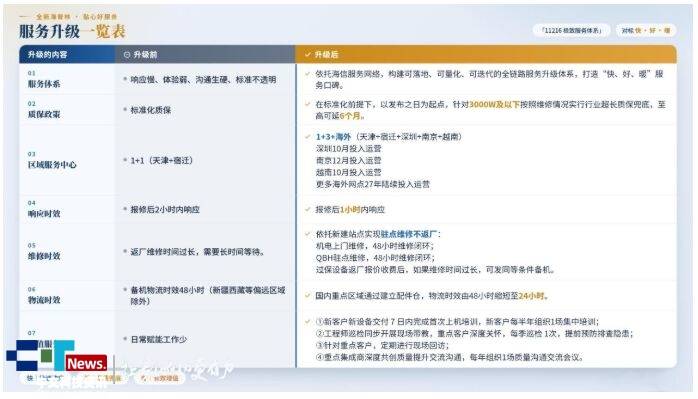Click the checkmark icon before 依托海信服务网络
698x399 pixels.
coord(308,73)
